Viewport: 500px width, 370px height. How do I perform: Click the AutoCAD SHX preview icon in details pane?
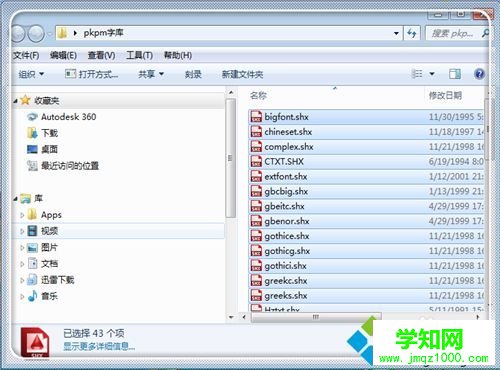[x=35, y=343]
